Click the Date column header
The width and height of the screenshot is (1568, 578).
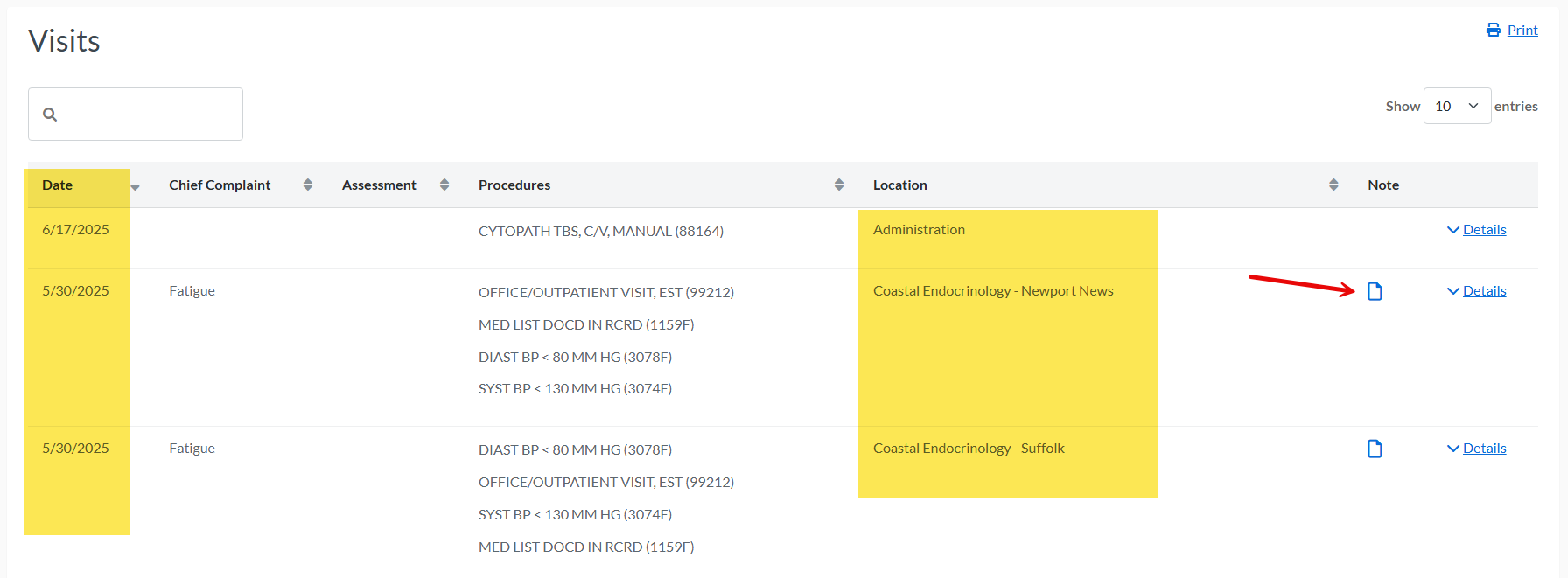(58, 185)
